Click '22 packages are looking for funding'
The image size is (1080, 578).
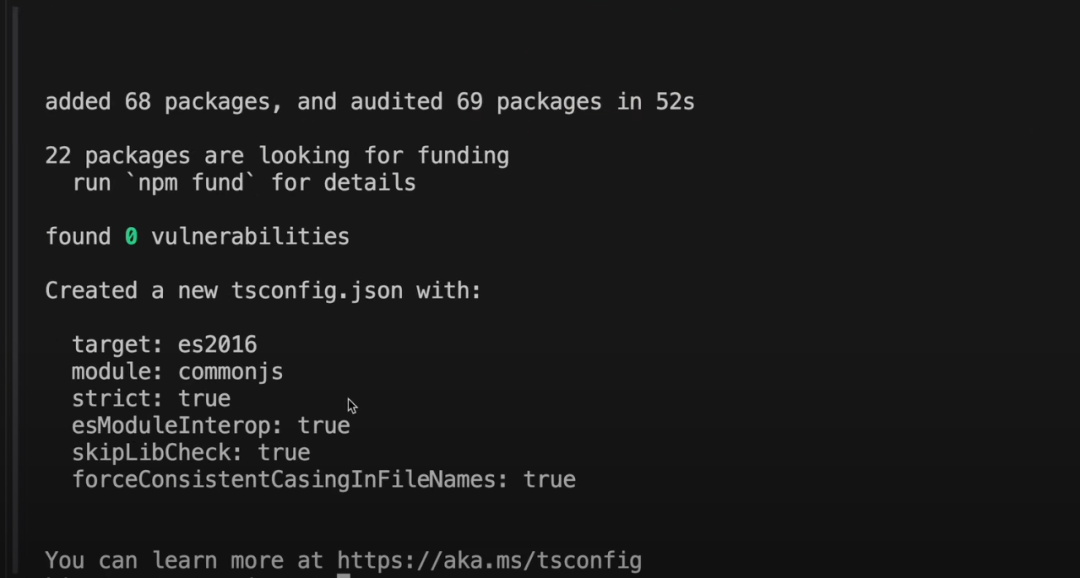tap(277, 156)
